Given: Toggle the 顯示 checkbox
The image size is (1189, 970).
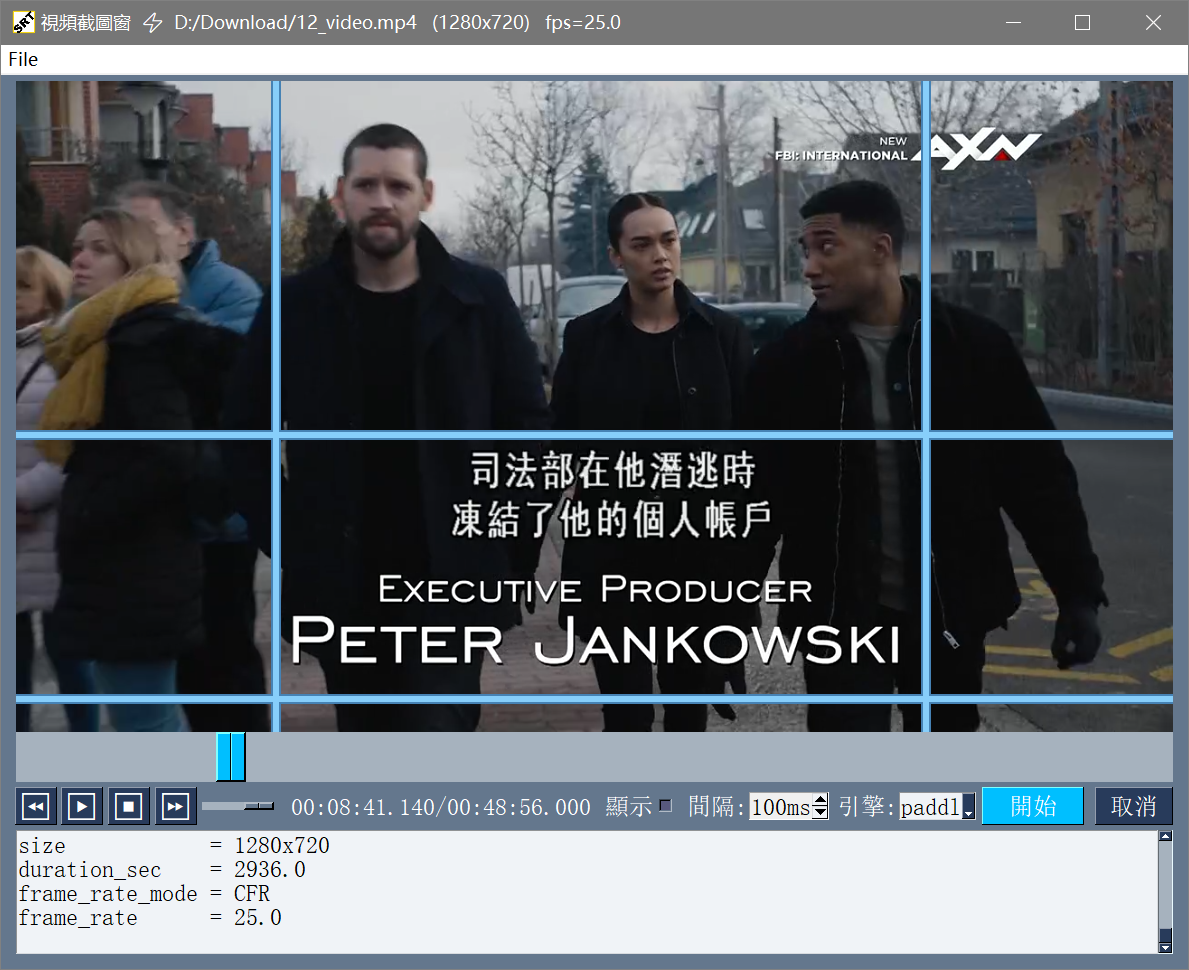Looking at the screenshot, I should coord(665,805).
